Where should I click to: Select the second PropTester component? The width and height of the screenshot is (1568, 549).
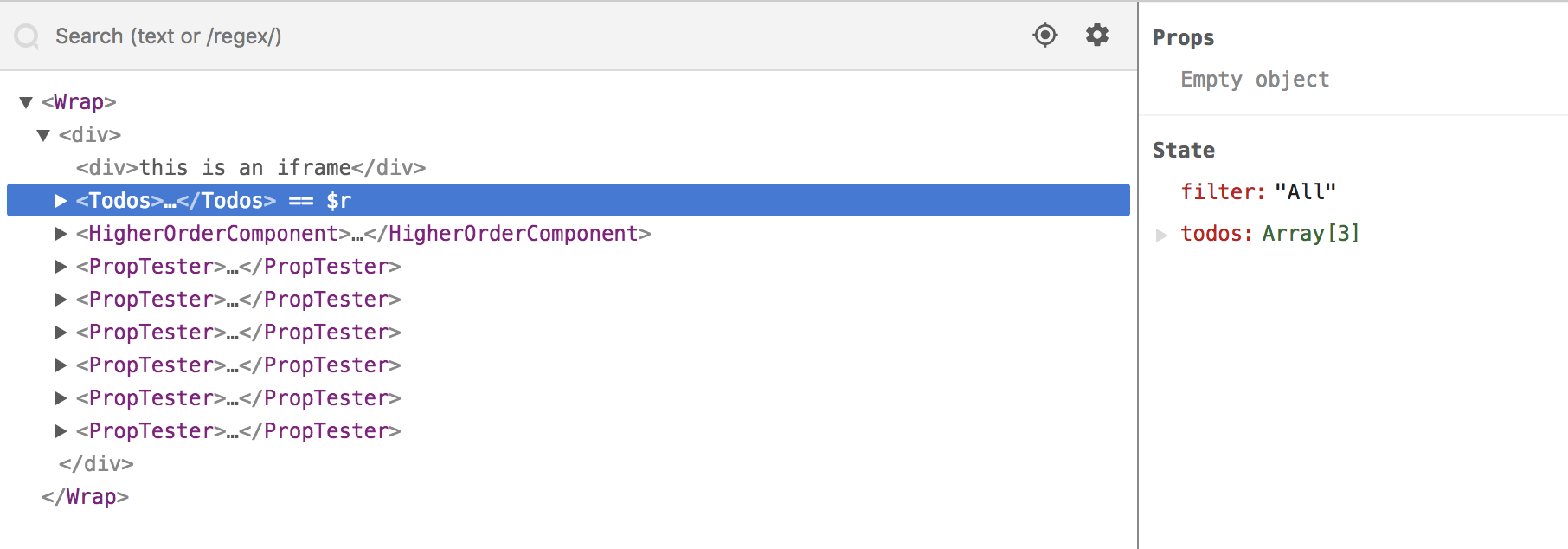coord(238,299)
